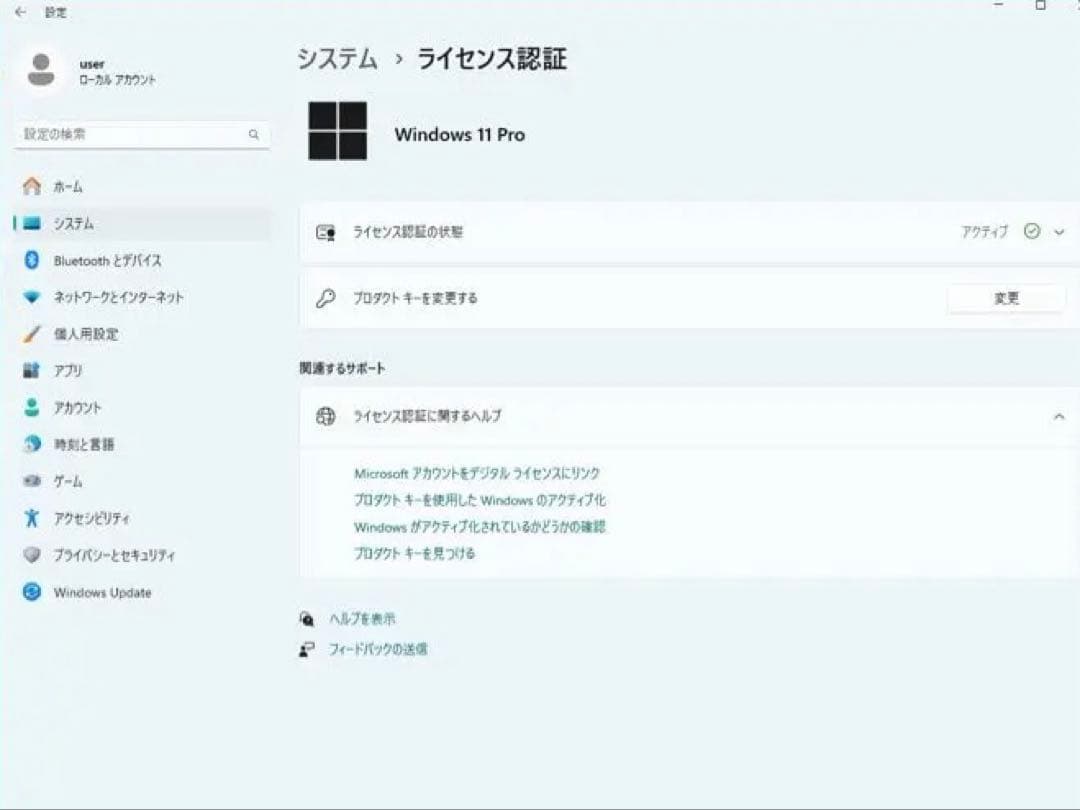Click the フィードバックの送信 link
This screenshot has width=1080, height=810.
(377, 648)
